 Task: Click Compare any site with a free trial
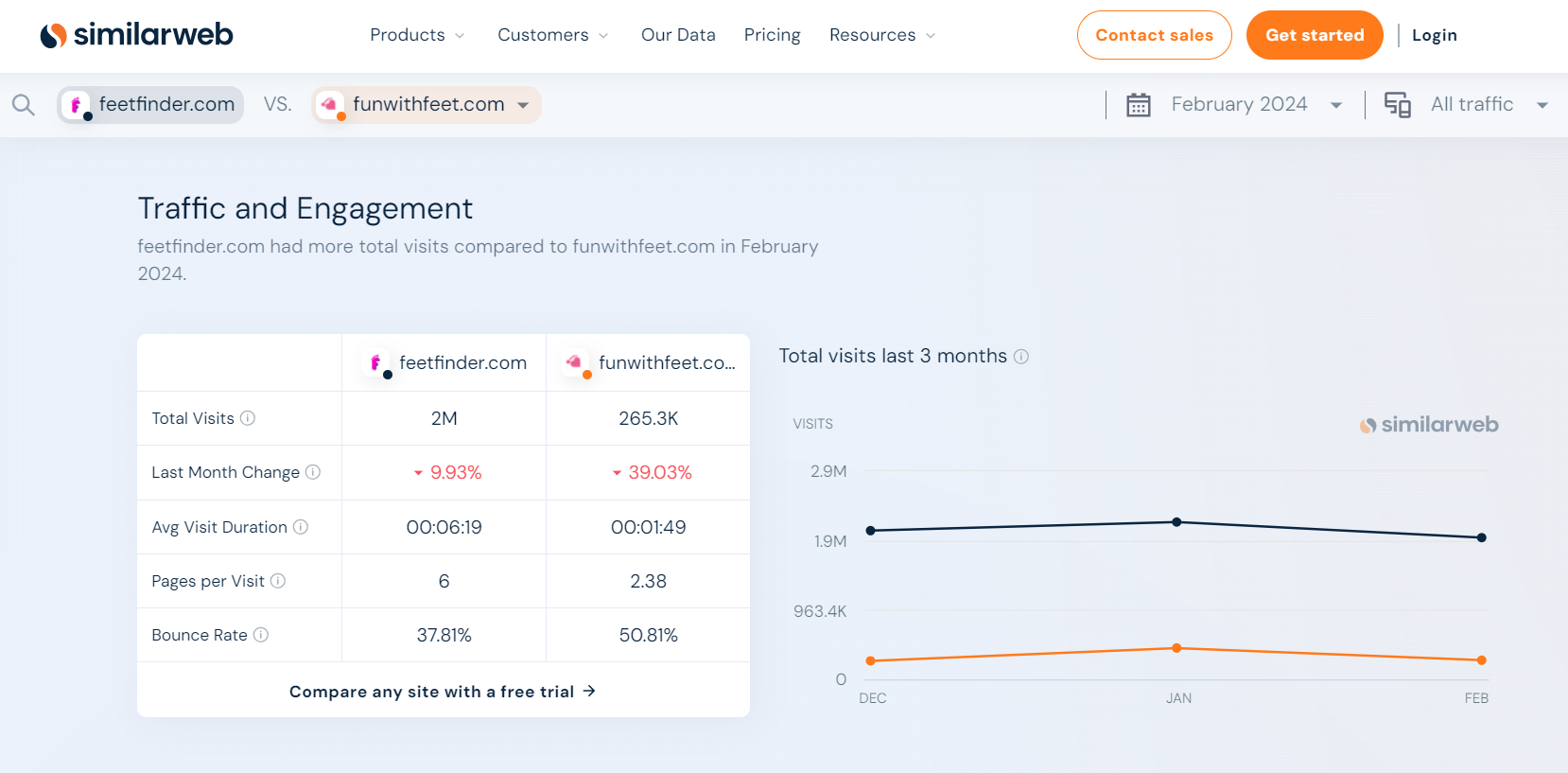(x=443, y=691)
